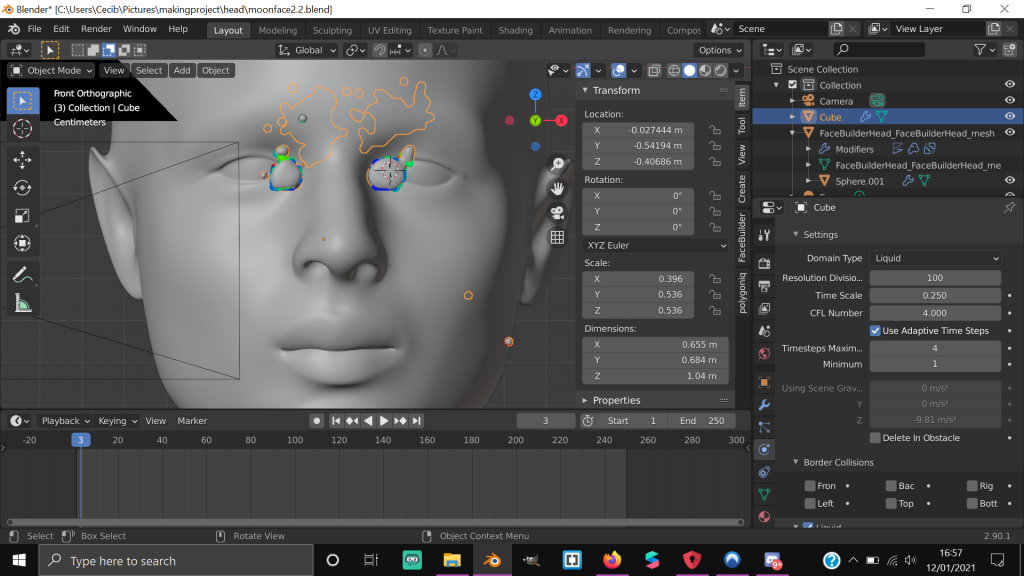Collapse the Transform panel

tap(585, 90)
